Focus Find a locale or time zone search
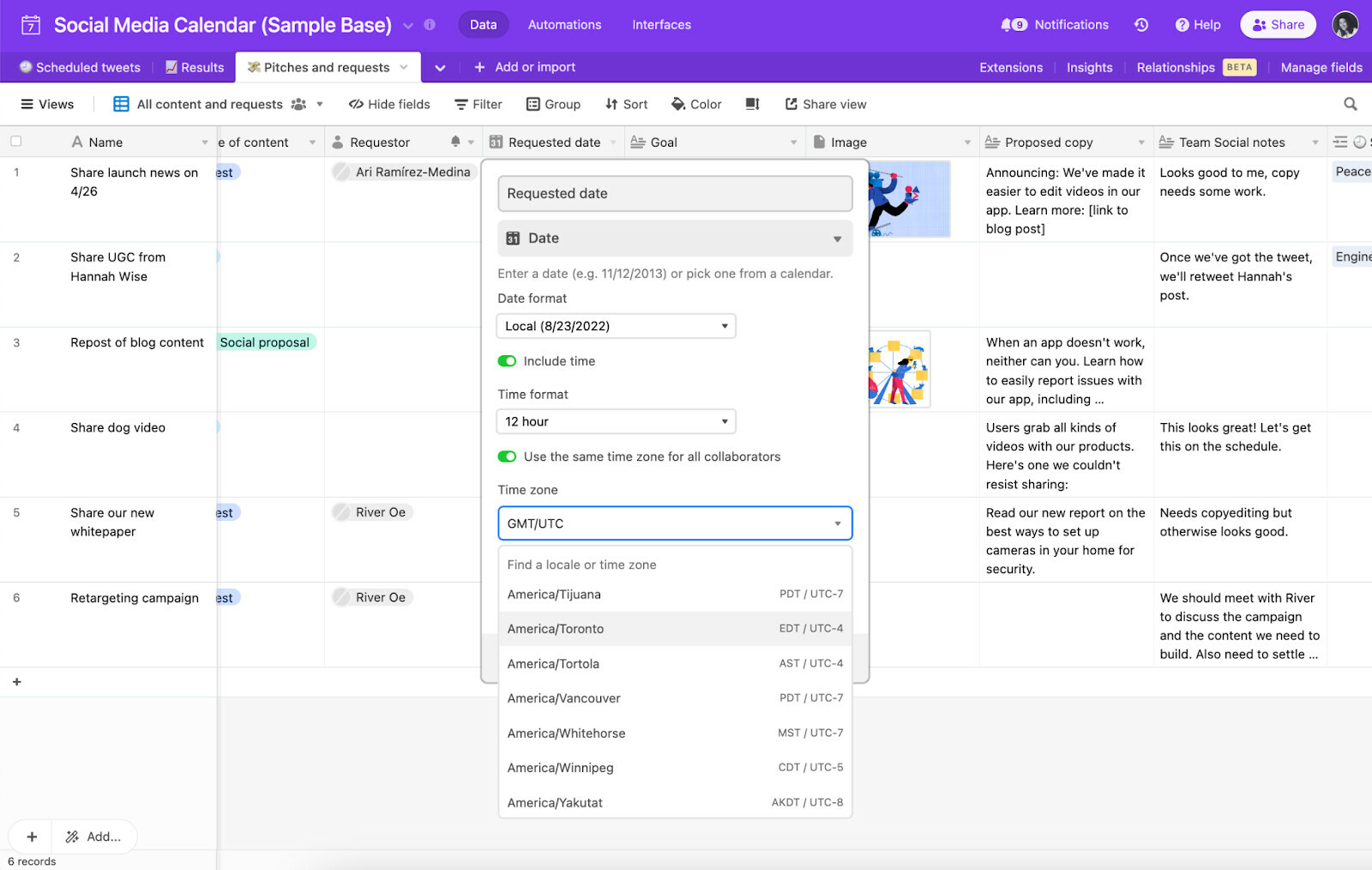Viewport: 1372px width, 870px height. click(675, 565)
